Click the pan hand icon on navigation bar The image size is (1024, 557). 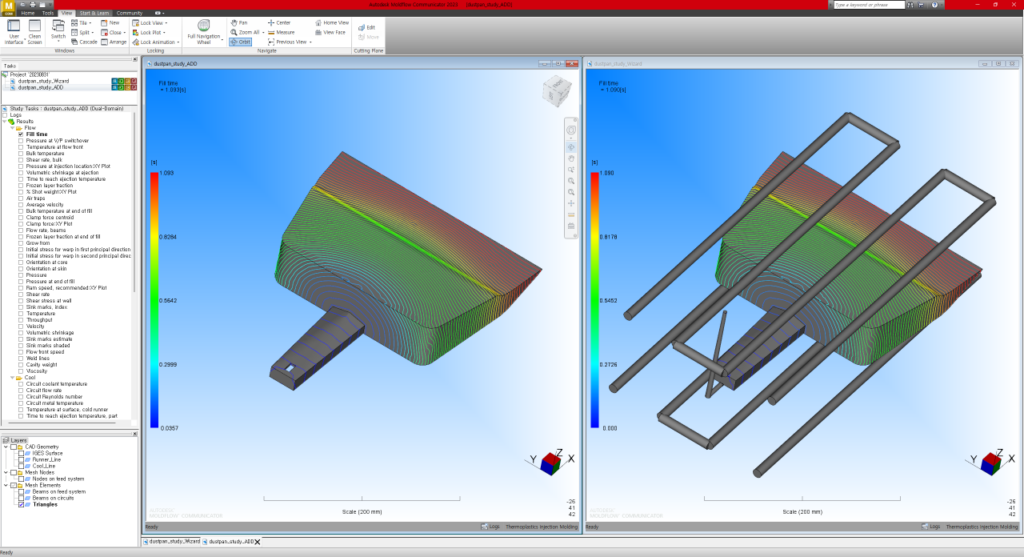571,159
